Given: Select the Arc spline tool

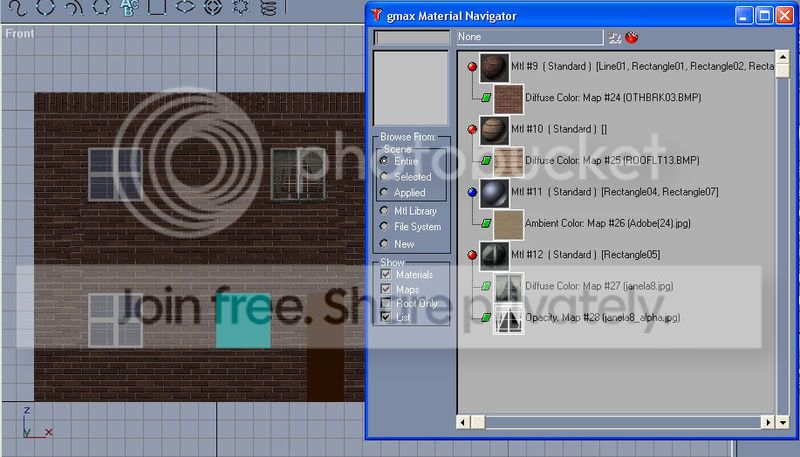Looking at the screenshot, I should point(73,7).
